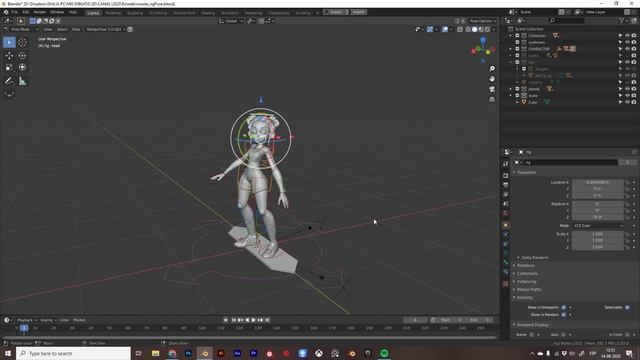Open the World properties tab

pos(506,213)
